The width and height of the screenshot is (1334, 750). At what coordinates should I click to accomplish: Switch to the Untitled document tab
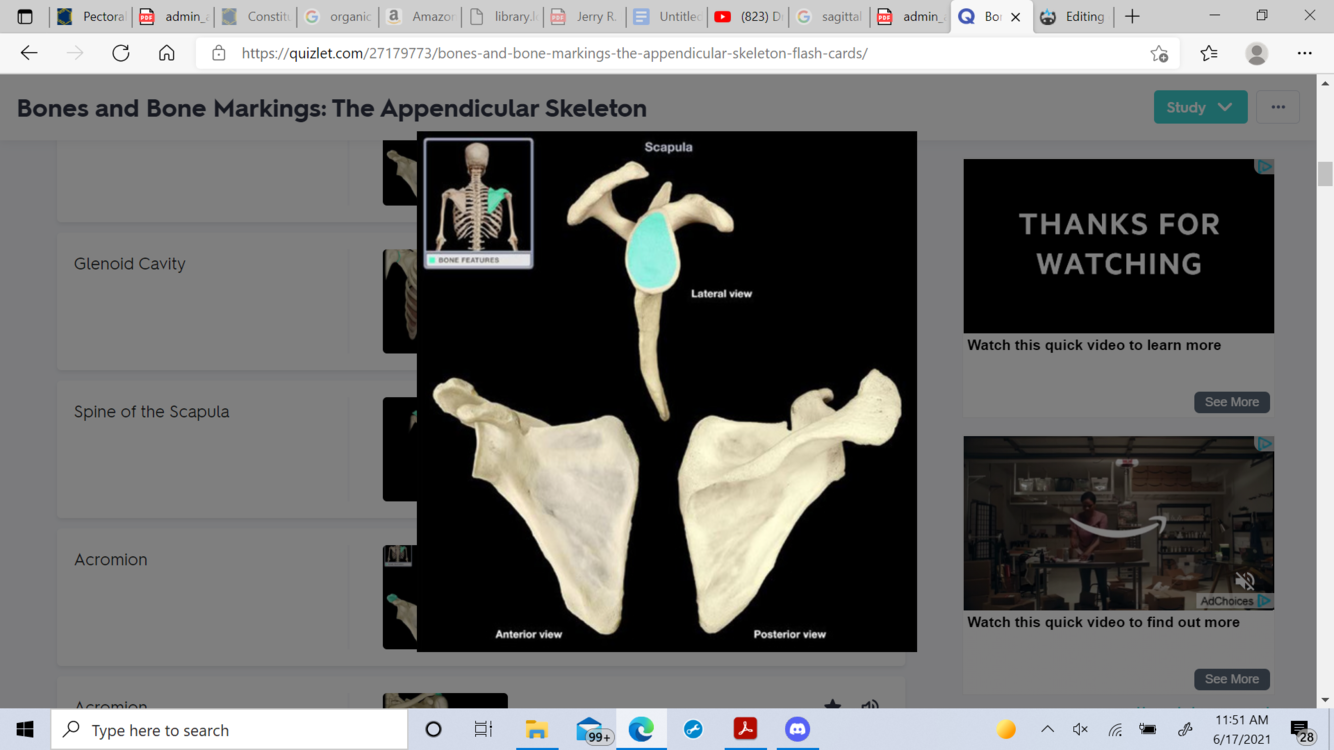[667, 16]
